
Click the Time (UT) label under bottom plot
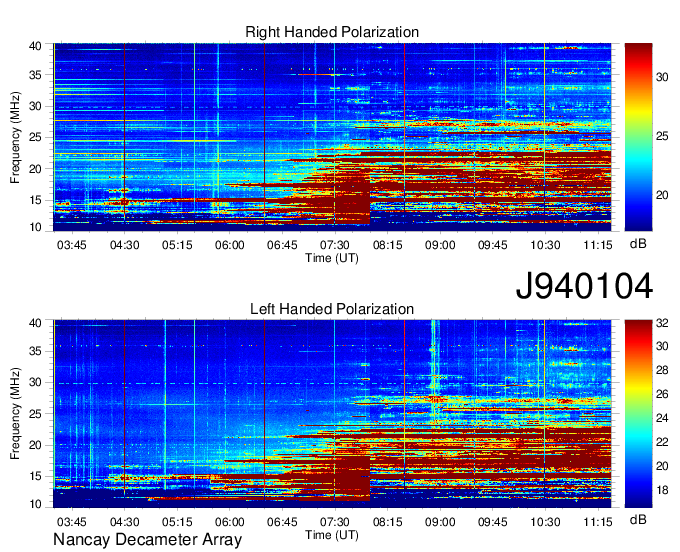332,535
